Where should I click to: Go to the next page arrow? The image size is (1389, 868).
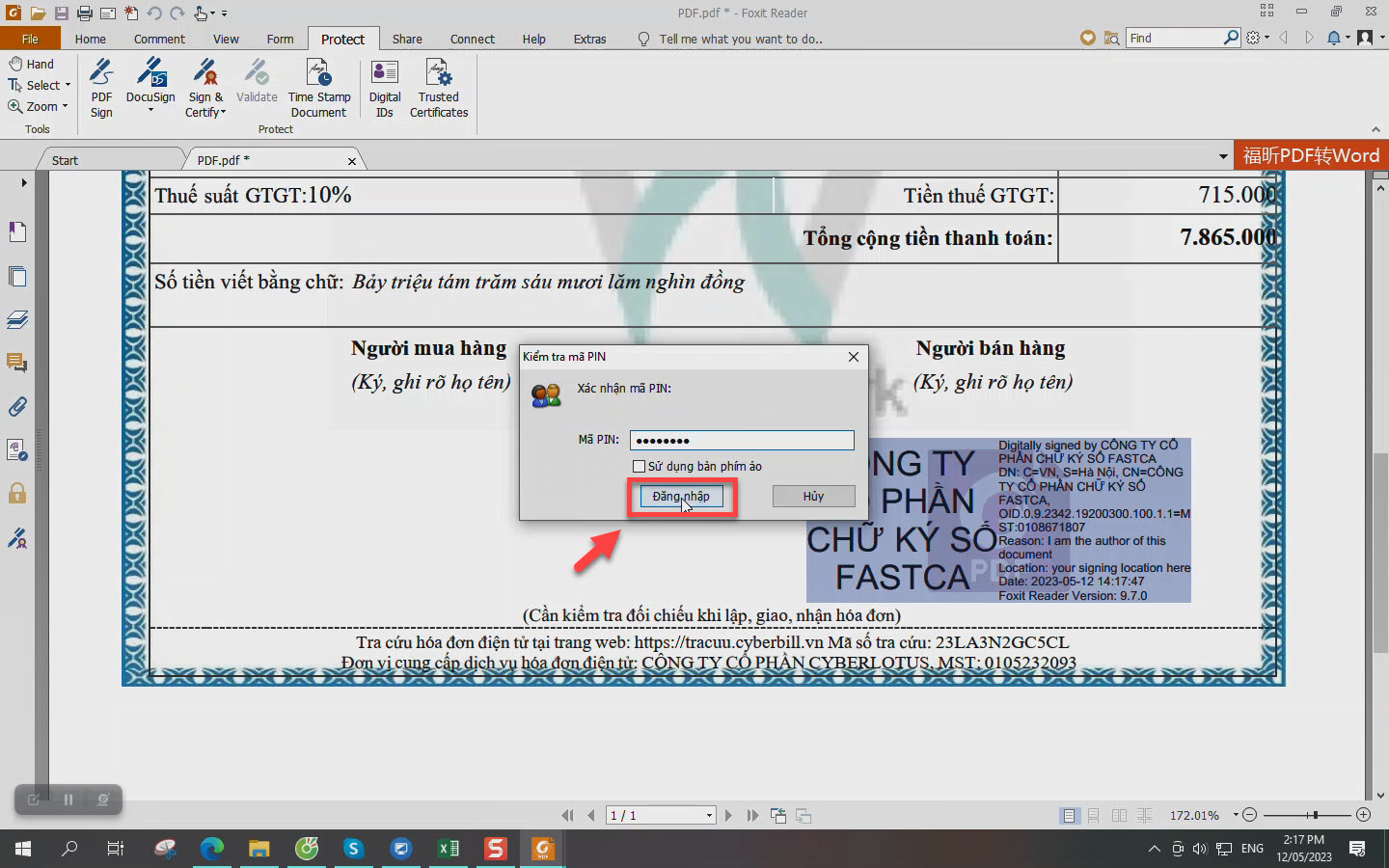point(729,816)
